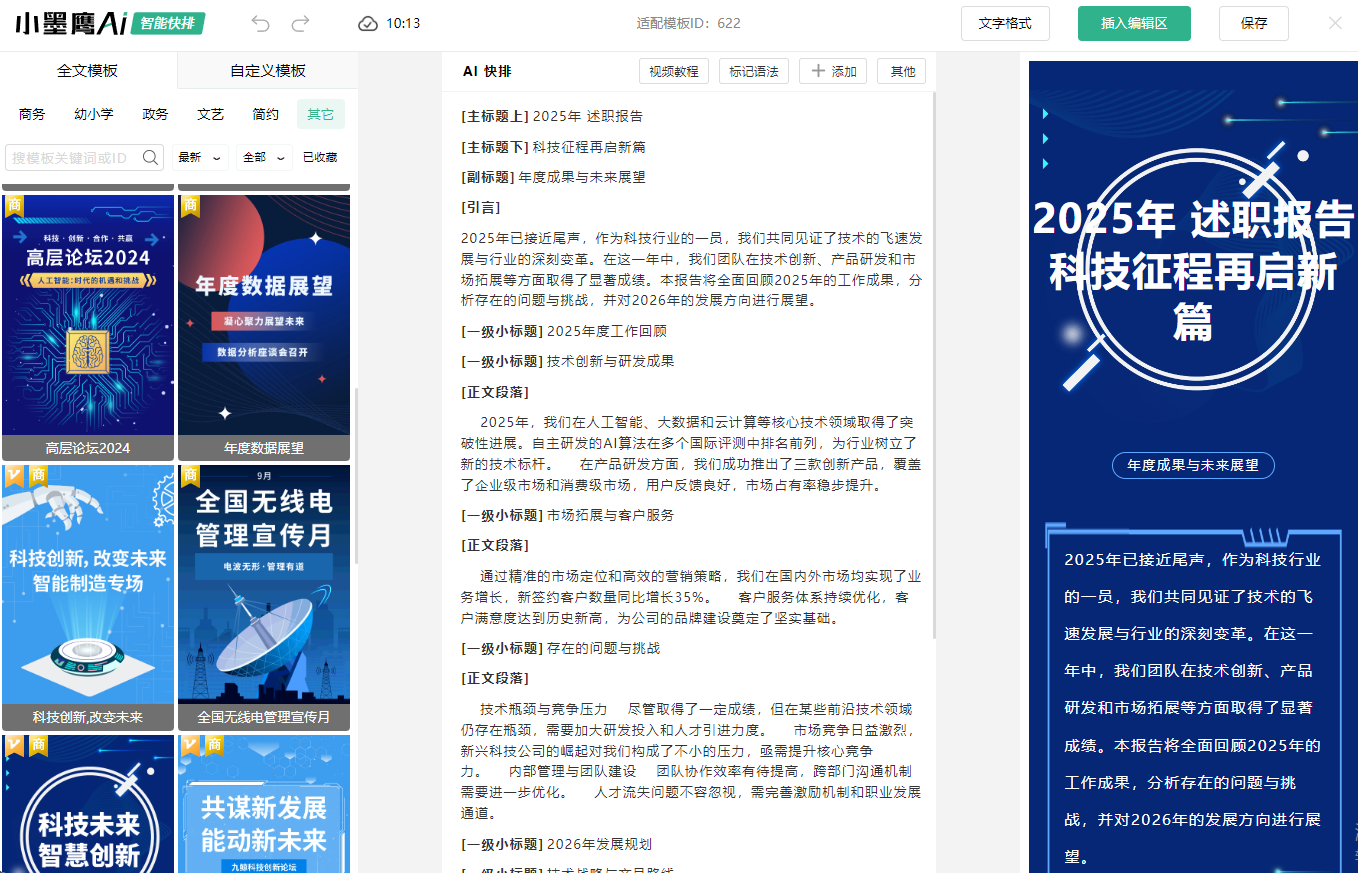This screenshot has height=873, width=1358.
Task: Click the 插入编辑区 button
Action: pyautogui.click(x=1134, y=24)
